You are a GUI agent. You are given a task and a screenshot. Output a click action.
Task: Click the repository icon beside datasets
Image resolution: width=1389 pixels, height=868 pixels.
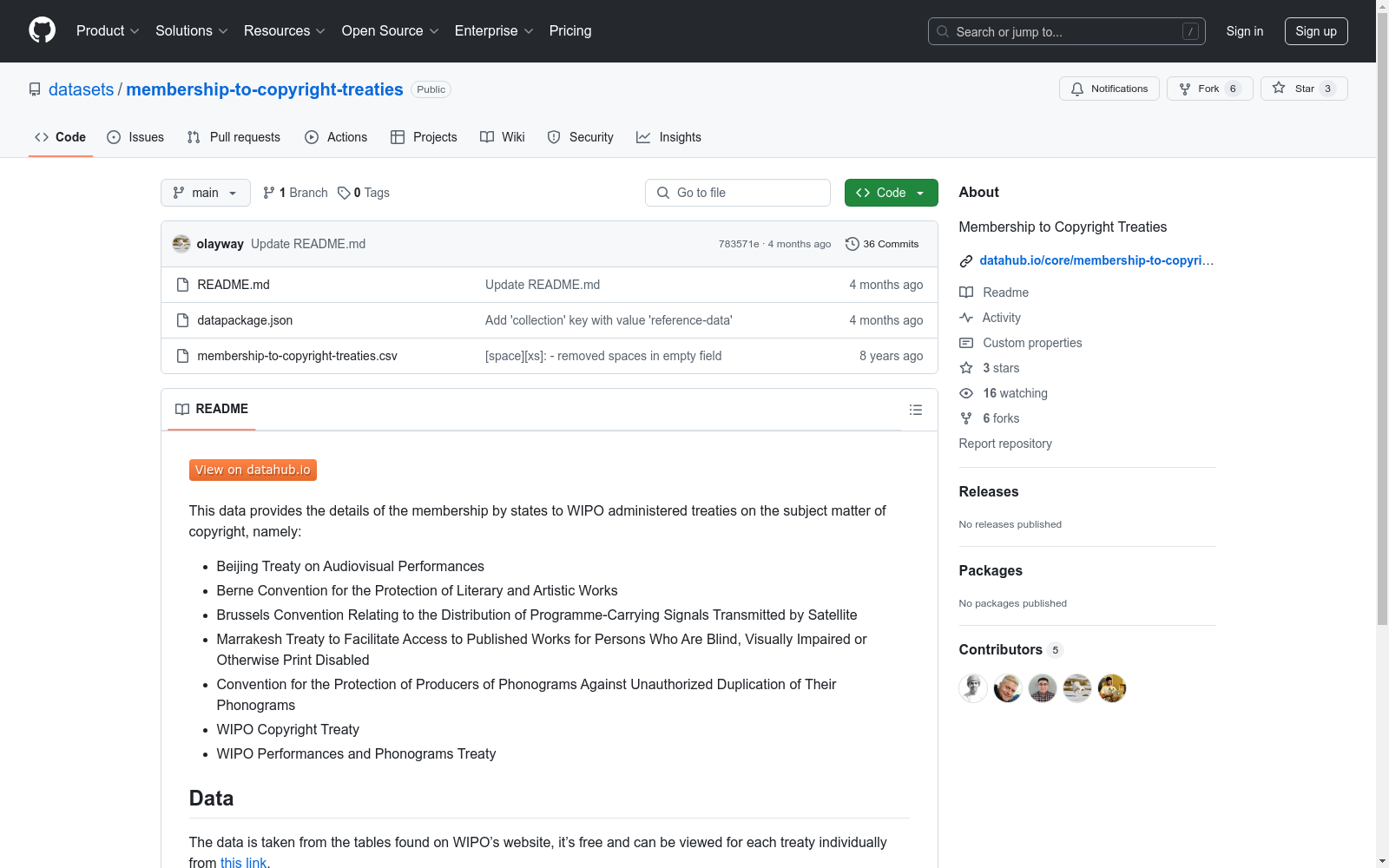tap(35, 89)
